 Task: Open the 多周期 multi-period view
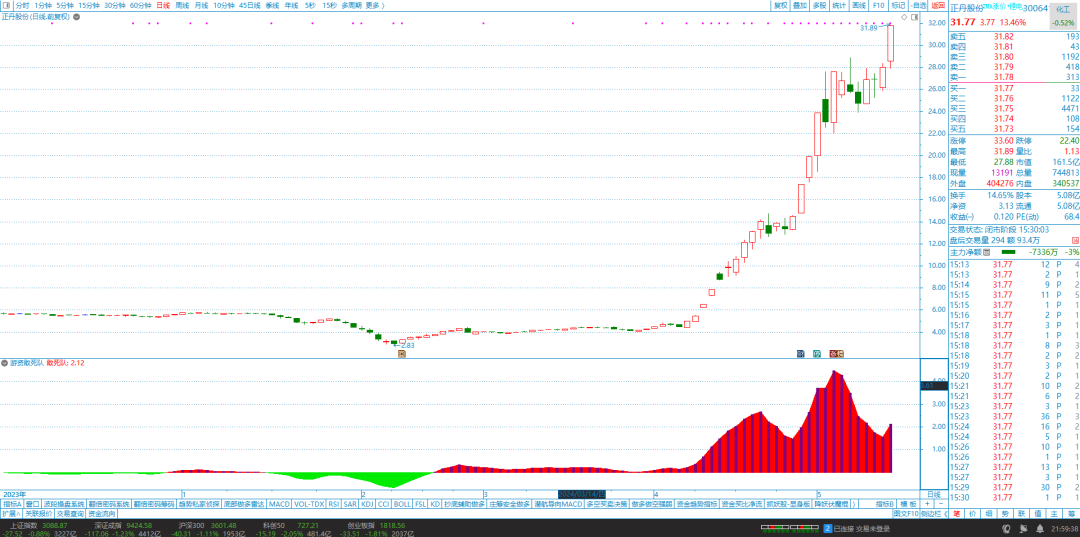tap(352, 5)
